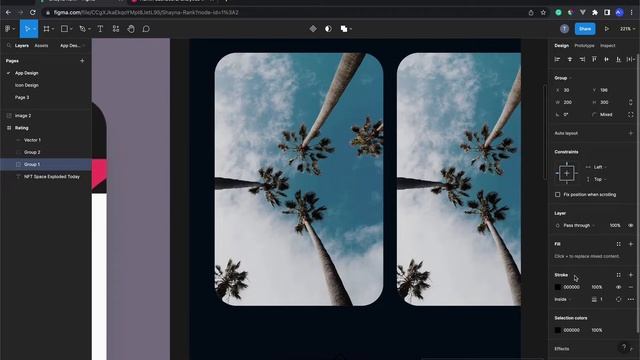
Task: Open stroke position Inside dropdown
Action: (563, 300)
